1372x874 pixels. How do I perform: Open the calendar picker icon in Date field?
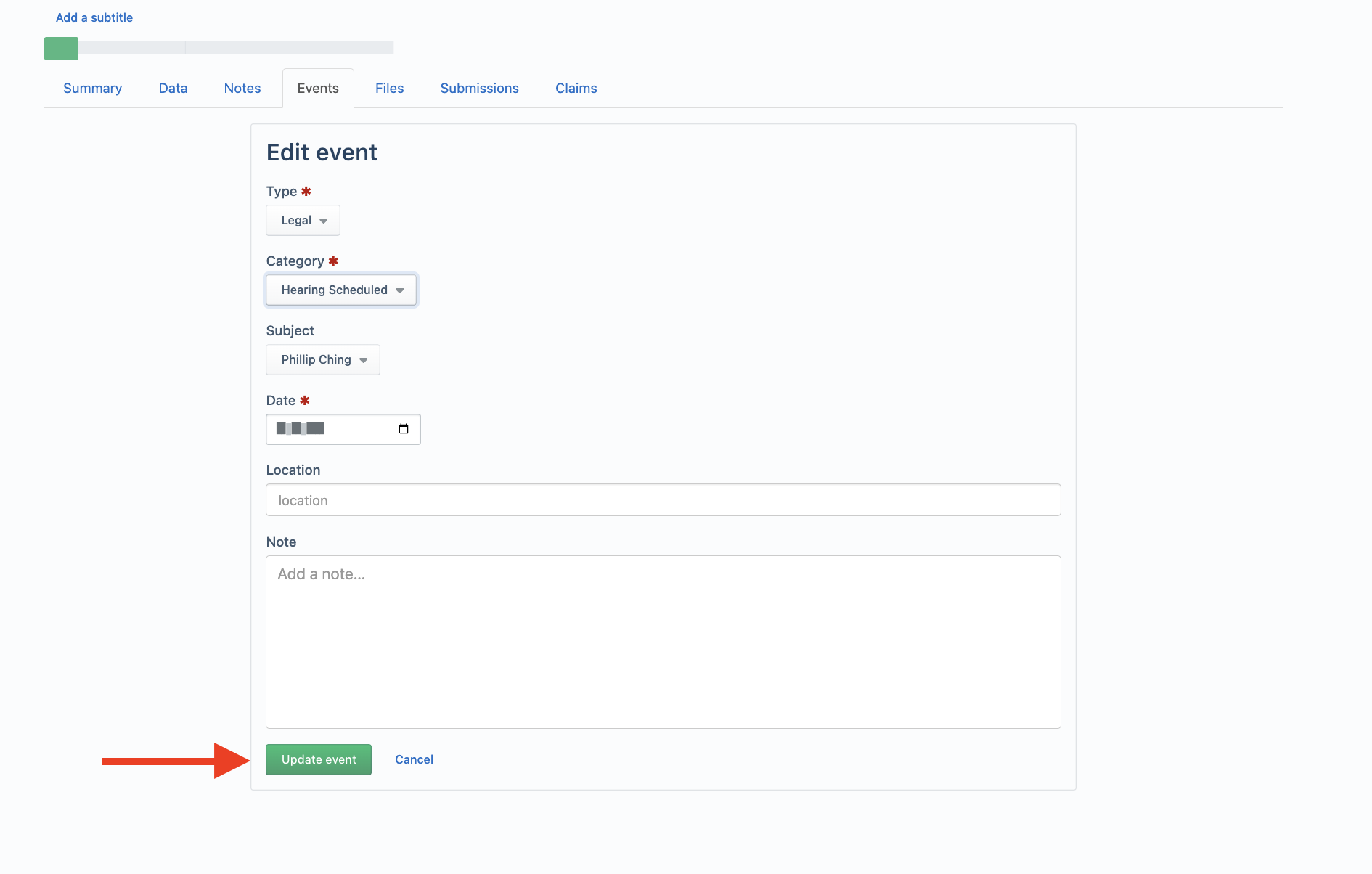[x=404, y=429]
